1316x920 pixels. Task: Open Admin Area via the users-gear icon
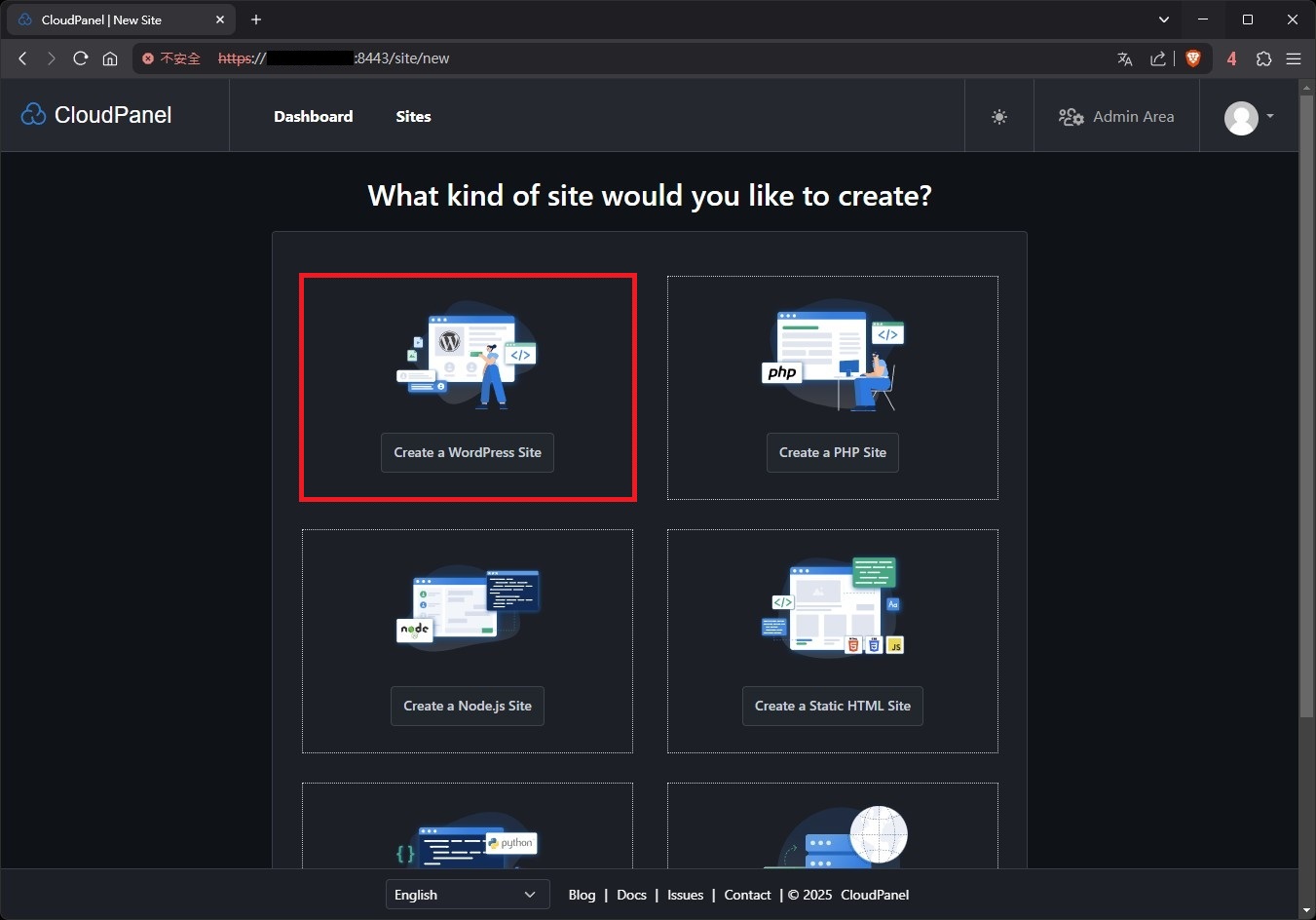1072,117
